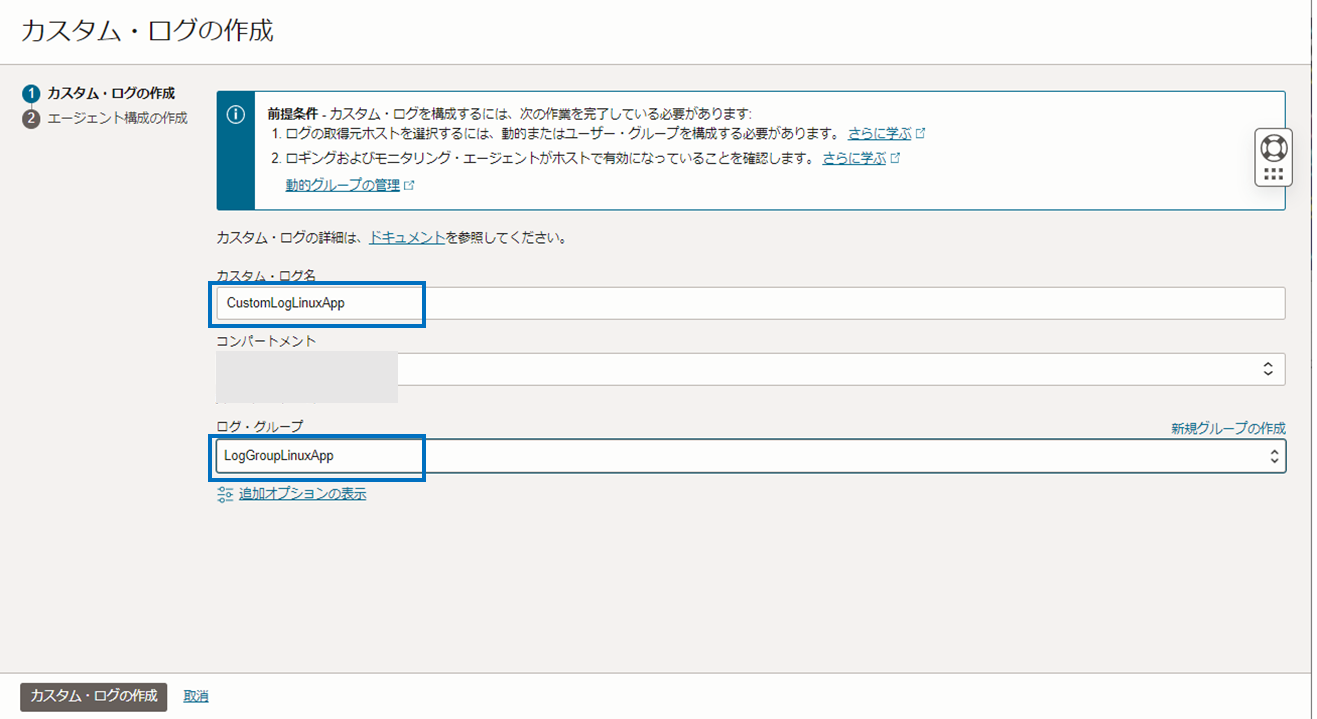The width and height of the screenshot is (1317, 719).
Task: Click the コンパートメント label
Action: coord(266,341)
